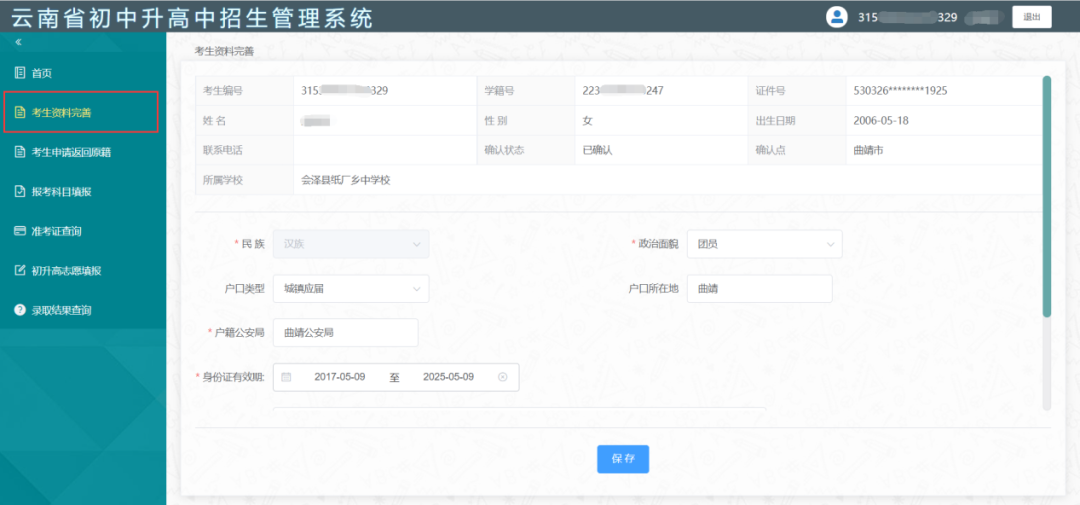Screen dimensions: 1080x505
Task: Click the 确认点 value 曲靖市
Action: point(868,150)
